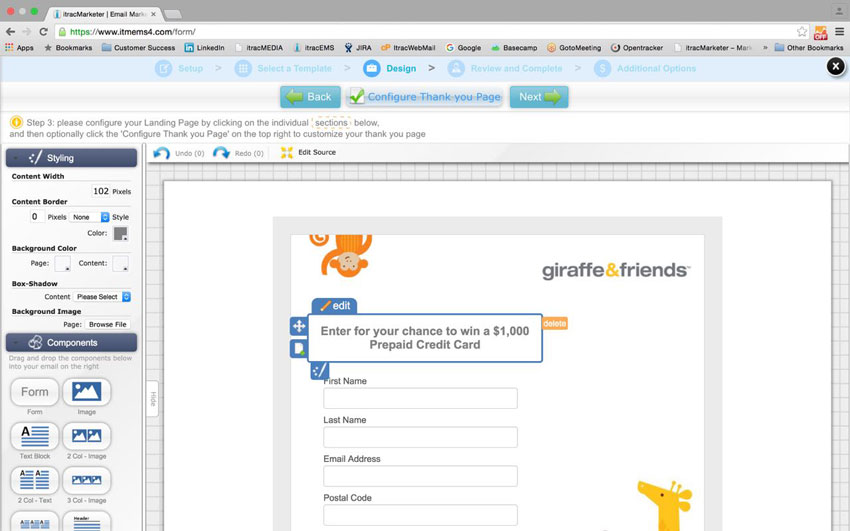The width and height of the screenshot is (850, 531).
Task: Select the 3 Col - Image component
Action: click(x=86, y=480)
